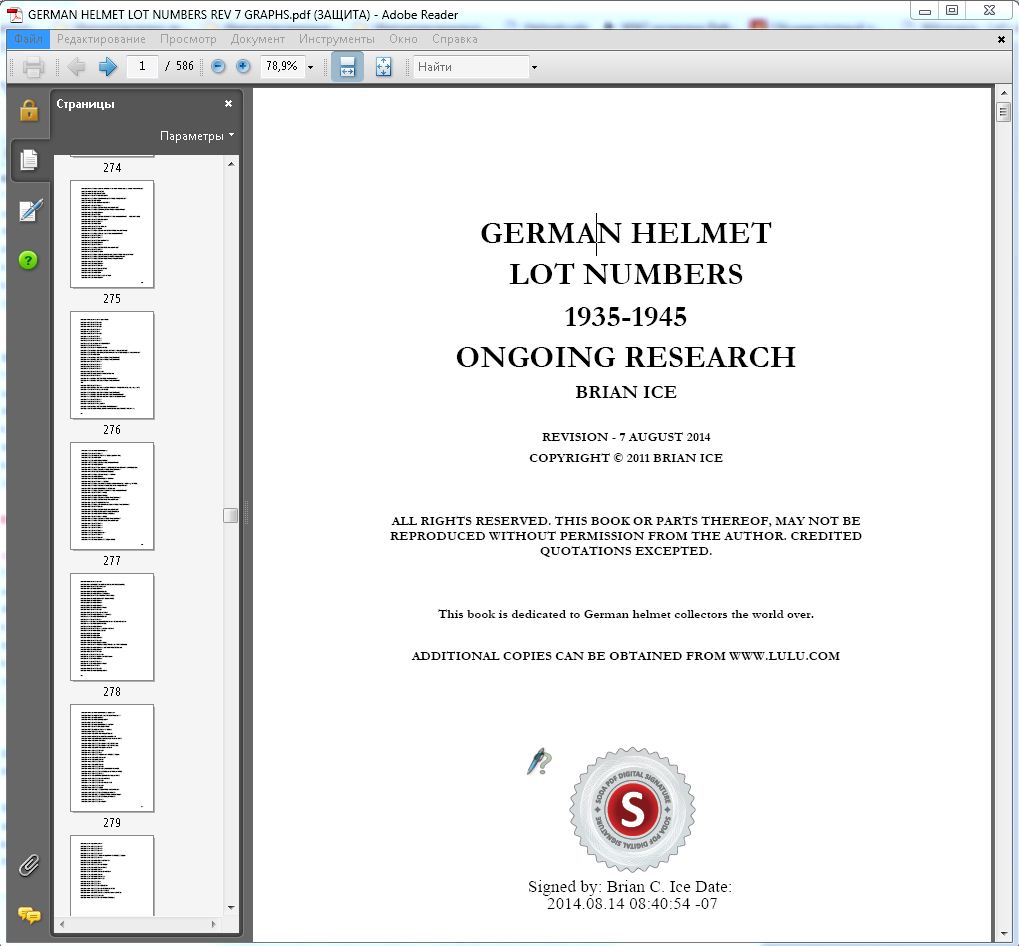Open the zoom percentage dropdown
The image size is (1019, 946).
(310, 67)
